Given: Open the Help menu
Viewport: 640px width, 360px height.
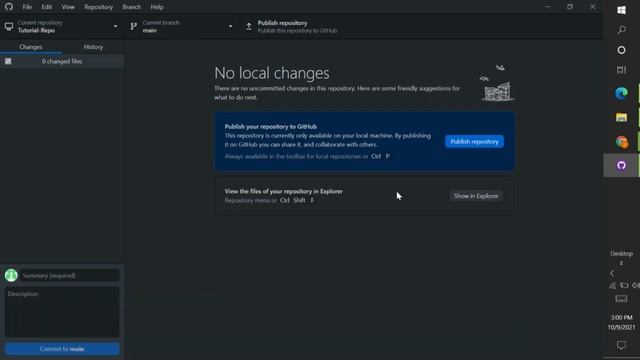Looking at the screenshot, I should (157, 7).
